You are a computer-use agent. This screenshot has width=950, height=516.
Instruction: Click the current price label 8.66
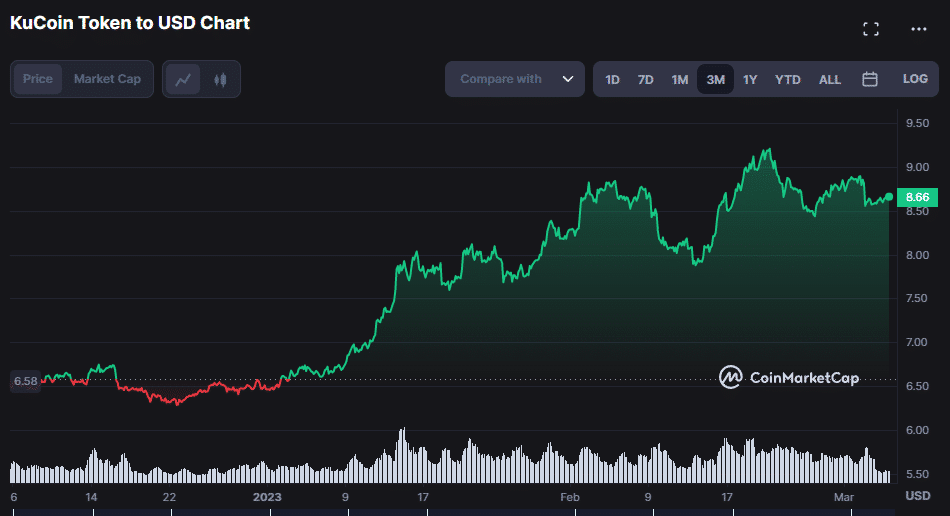(917, 197)
